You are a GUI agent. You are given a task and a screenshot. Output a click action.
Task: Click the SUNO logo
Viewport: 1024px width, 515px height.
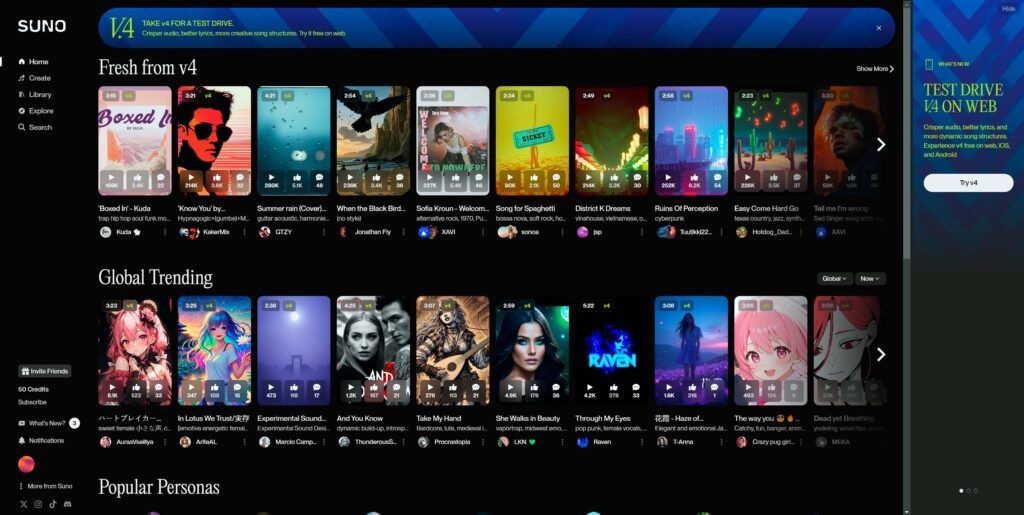[42, 26]
